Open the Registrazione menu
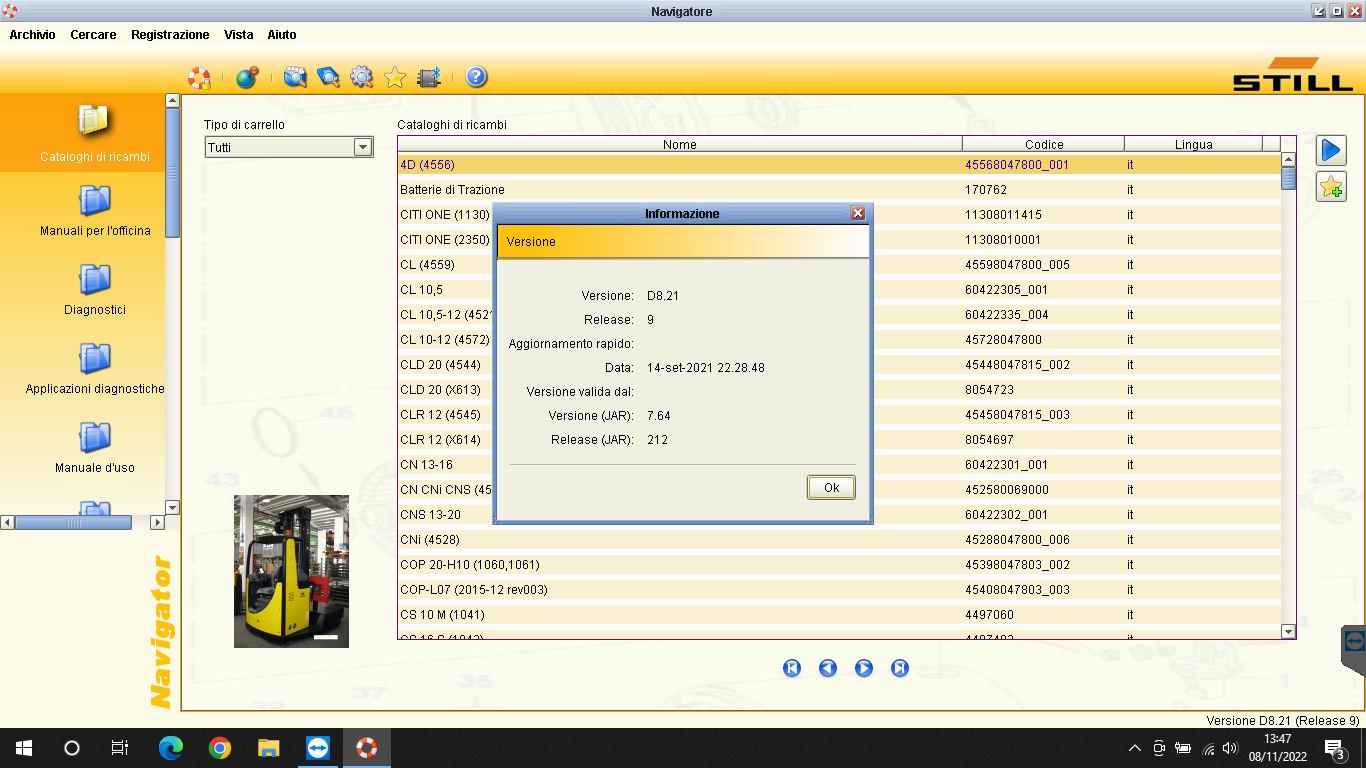Viewport: 1366px width, 768px height. point(170,34)
